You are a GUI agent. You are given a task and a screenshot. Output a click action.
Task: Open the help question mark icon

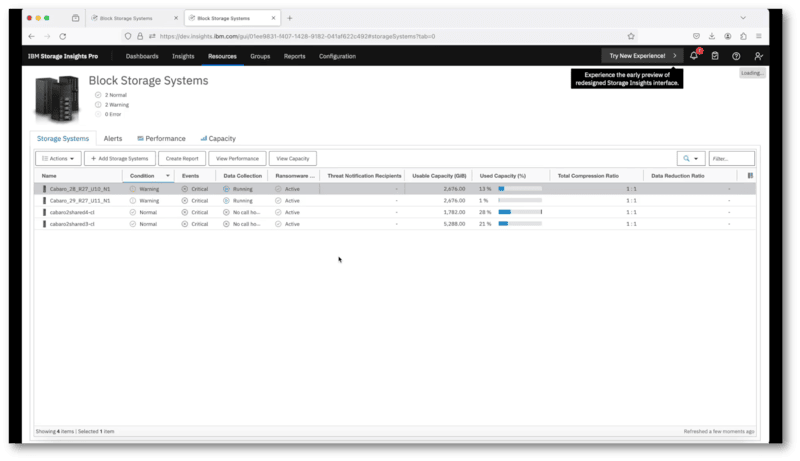[x=736, y=56]
